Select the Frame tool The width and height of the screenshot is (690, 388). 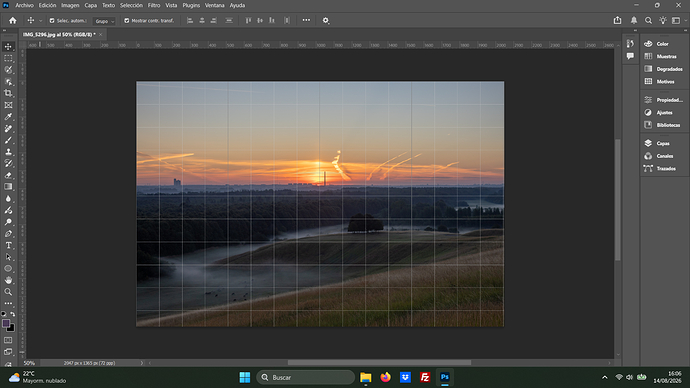8,105
